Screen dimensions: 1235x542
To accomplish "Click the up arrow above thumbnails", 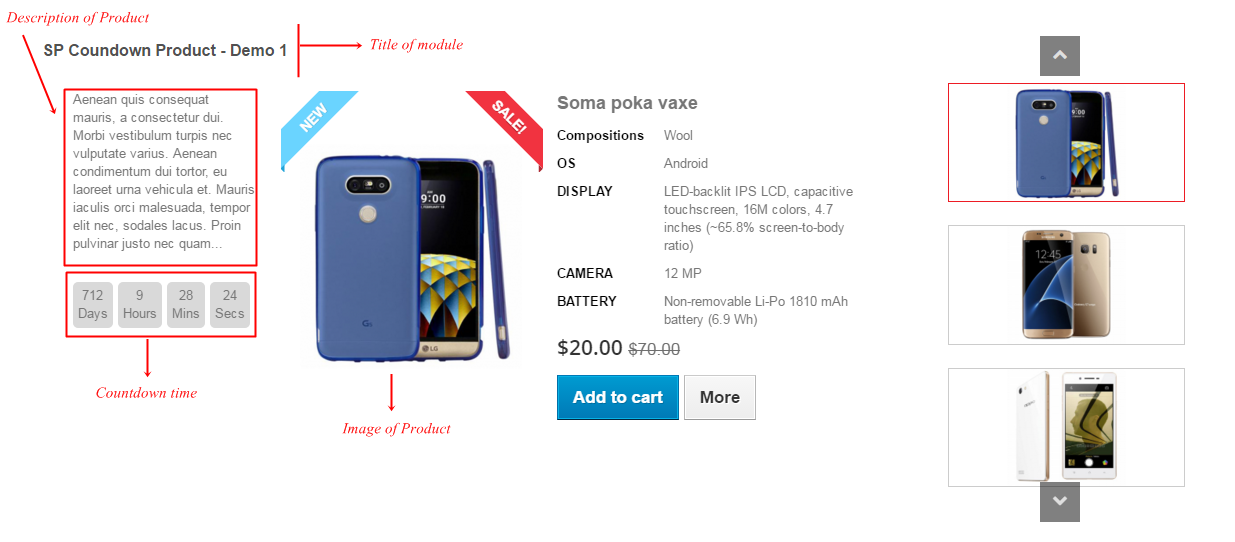I will tap(1060, 56).
